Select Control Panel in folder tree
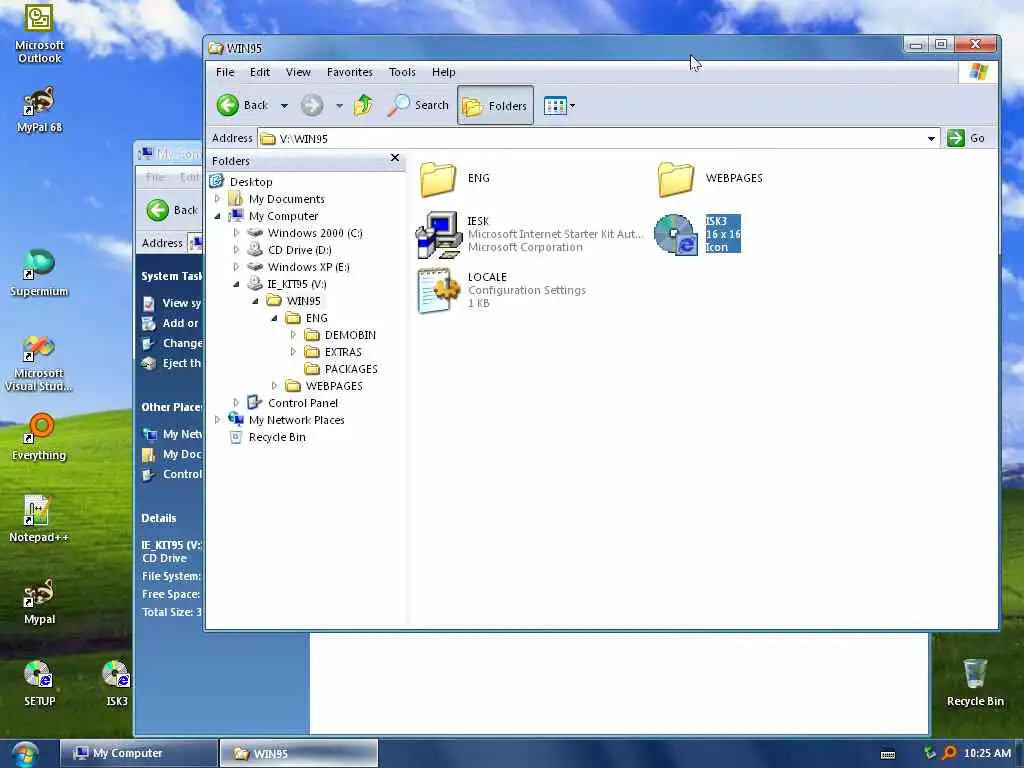Screen dimensions: 1024x768 pos(302,403)
